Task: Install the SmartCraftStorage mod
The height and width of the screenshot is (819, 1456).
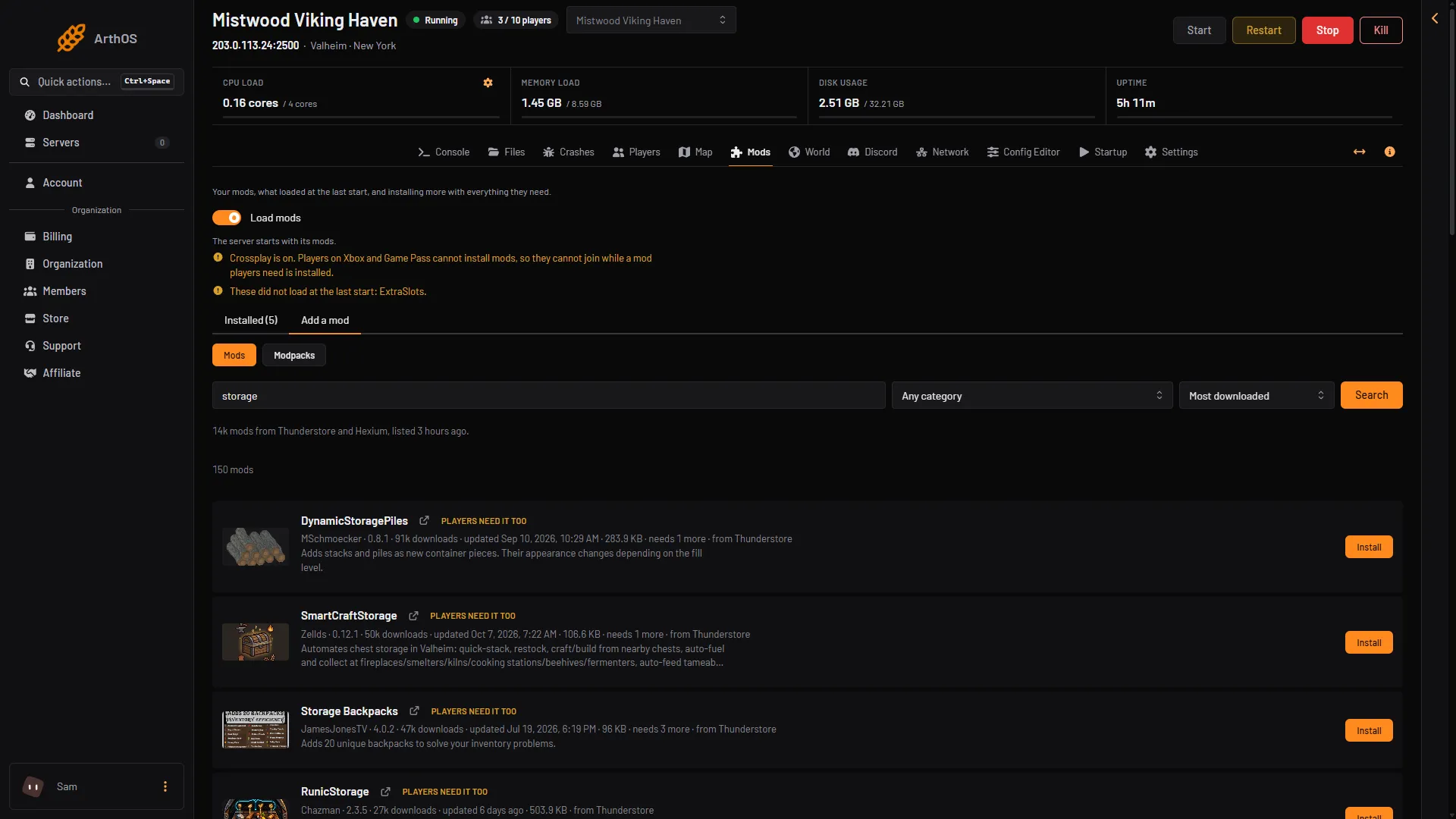Action: pyautogui.click(x=1369, y=642)
